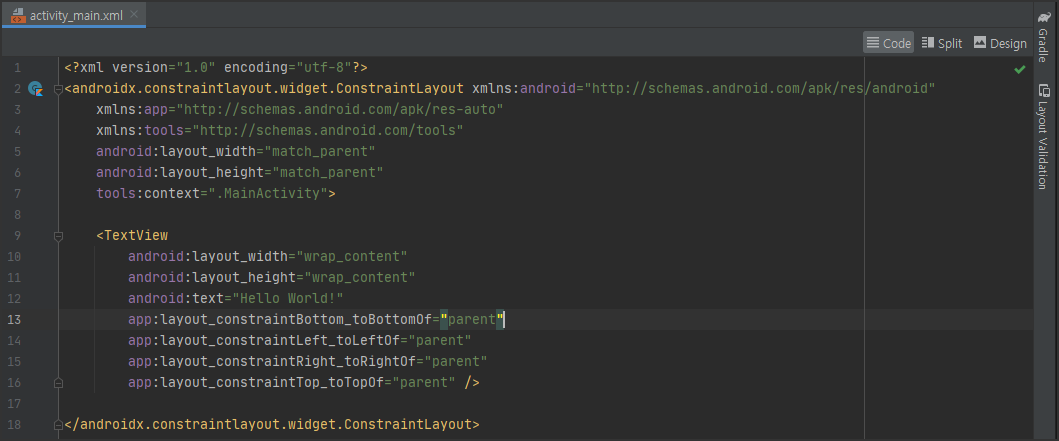Click the Code view lines icon

tap(873, 43)
